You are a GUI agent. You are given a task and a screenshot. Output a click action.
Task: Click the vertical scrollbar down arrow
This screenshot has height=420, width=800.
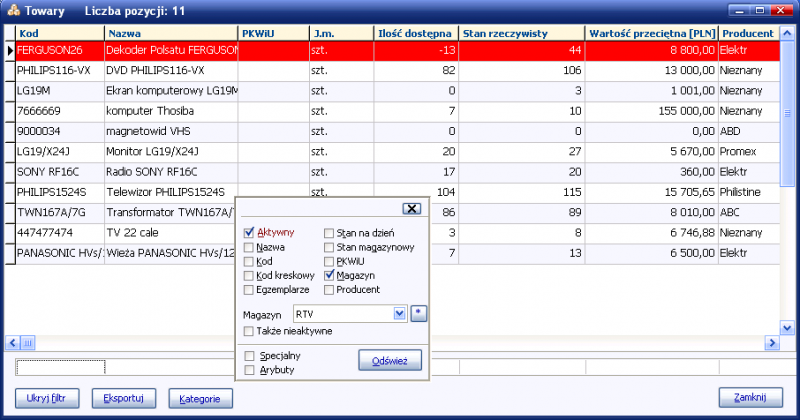(x=787, y=328)
